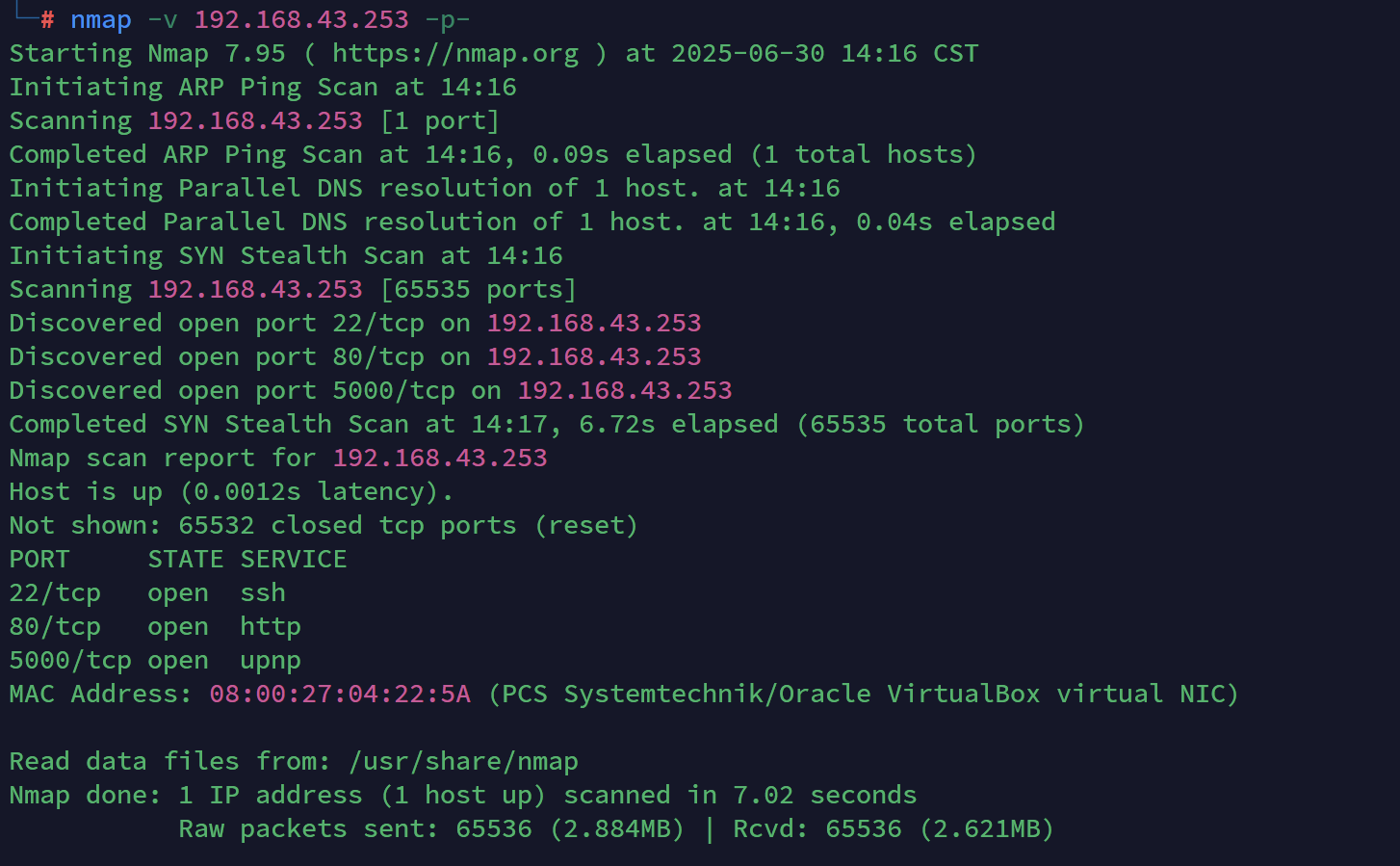The width and height of the screenshot is (1400, 866).
Task: Click the 7.02 seconds scan time
Action: click(824, 796)
